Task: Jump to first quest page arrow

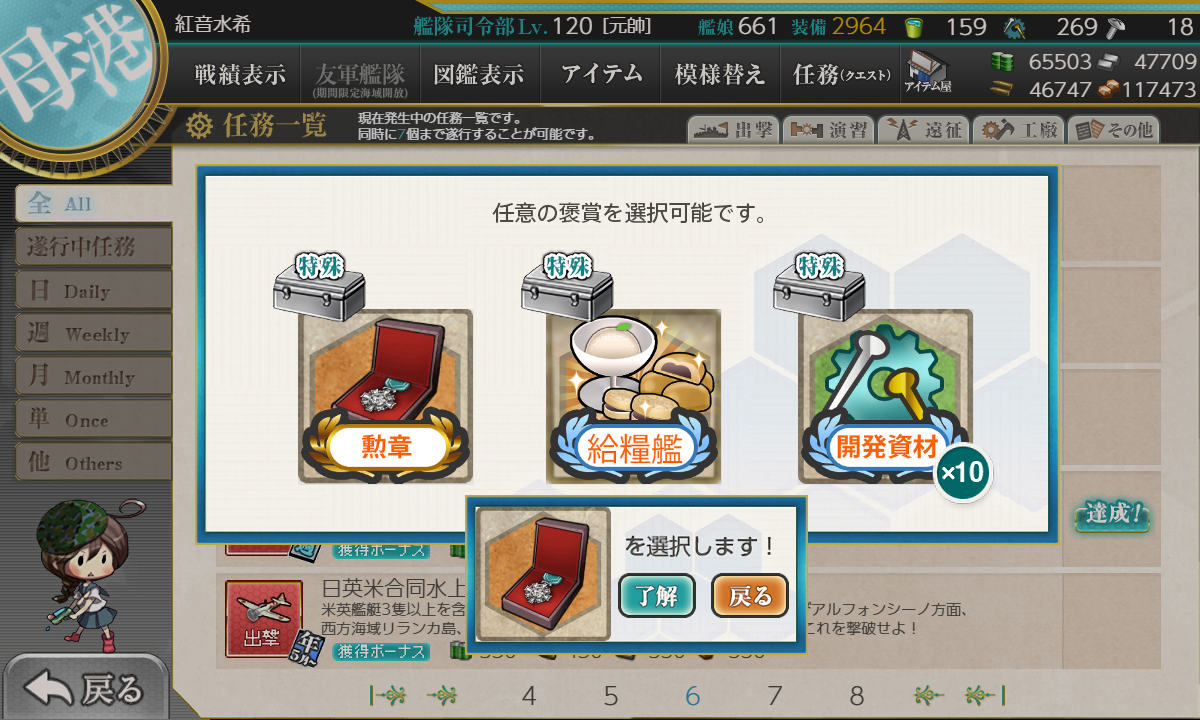Action: (386, 696)
